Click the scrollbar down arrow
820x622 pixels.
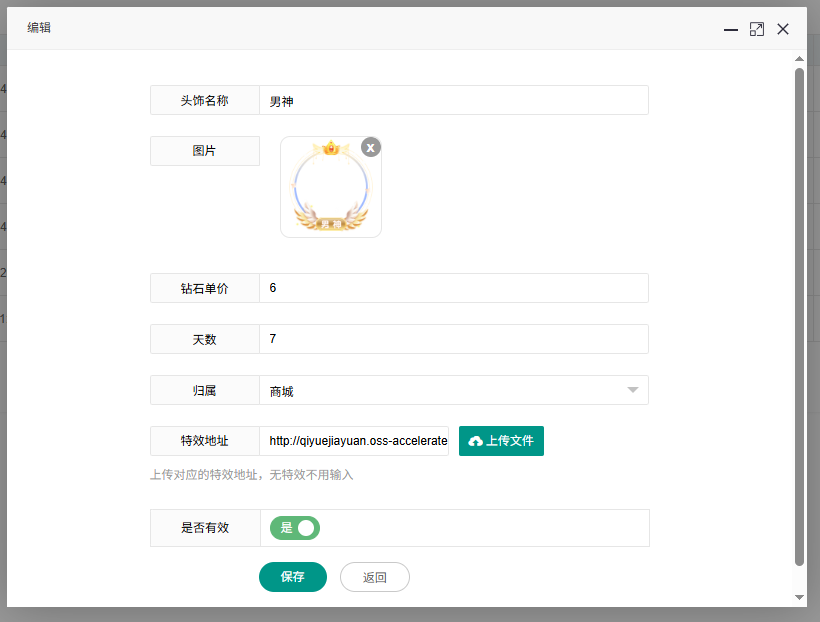pos(799,597)
